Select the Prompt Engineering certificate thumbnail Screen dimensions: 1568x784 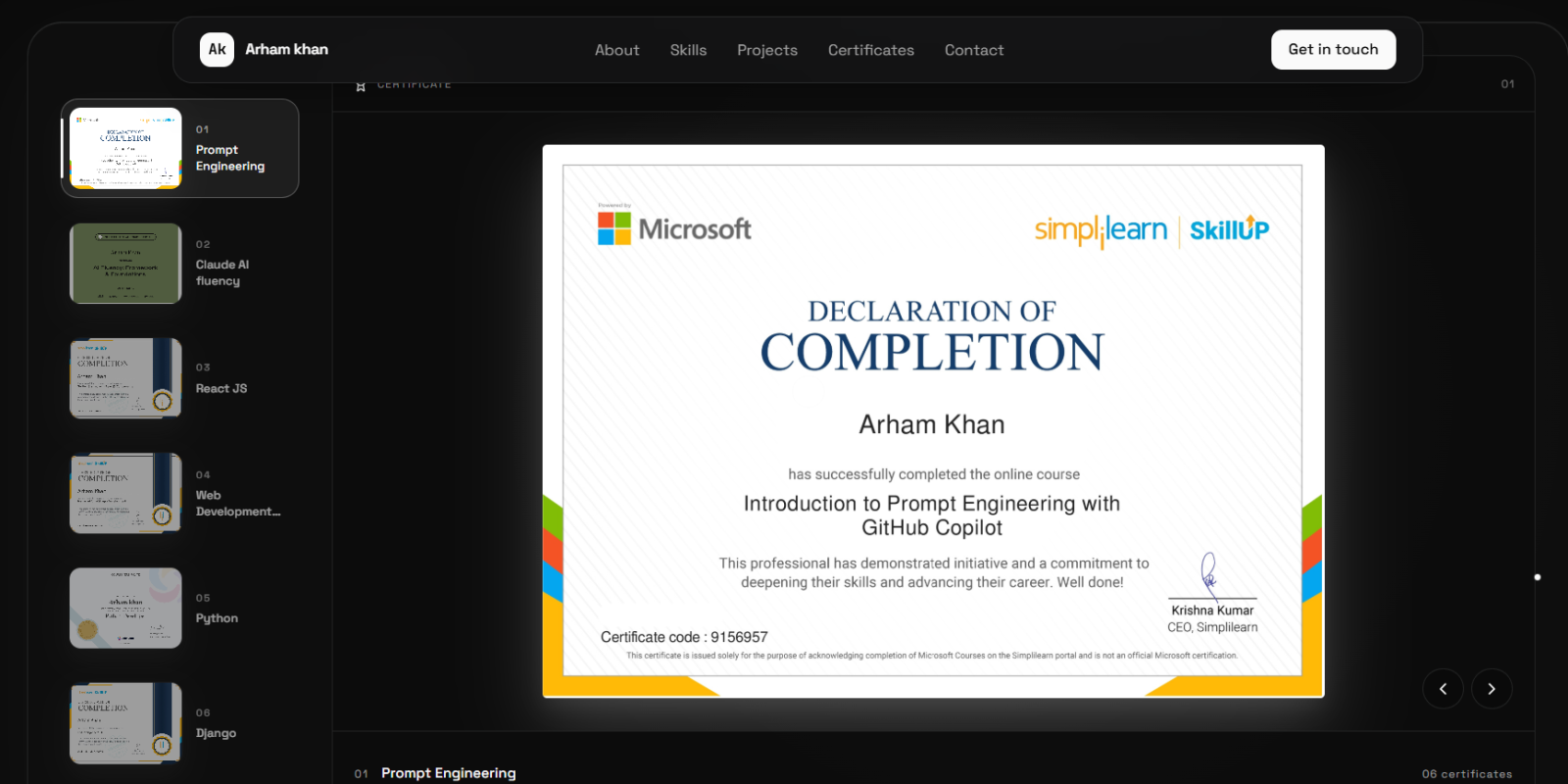pos(125,148)
